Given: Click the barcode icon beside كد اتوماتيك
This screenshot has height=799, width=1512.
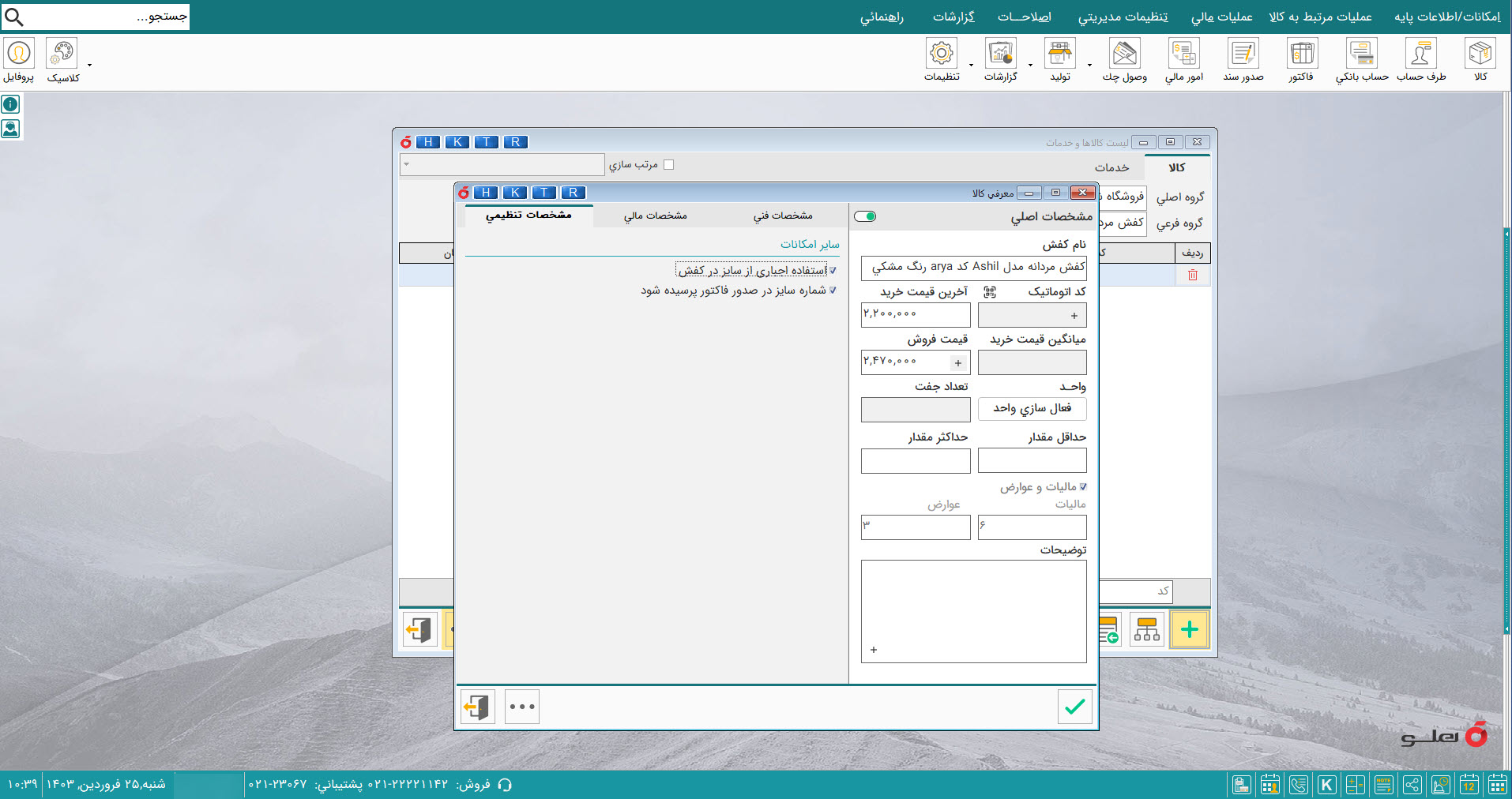Looking at the screenshot, I should point(989,292).
